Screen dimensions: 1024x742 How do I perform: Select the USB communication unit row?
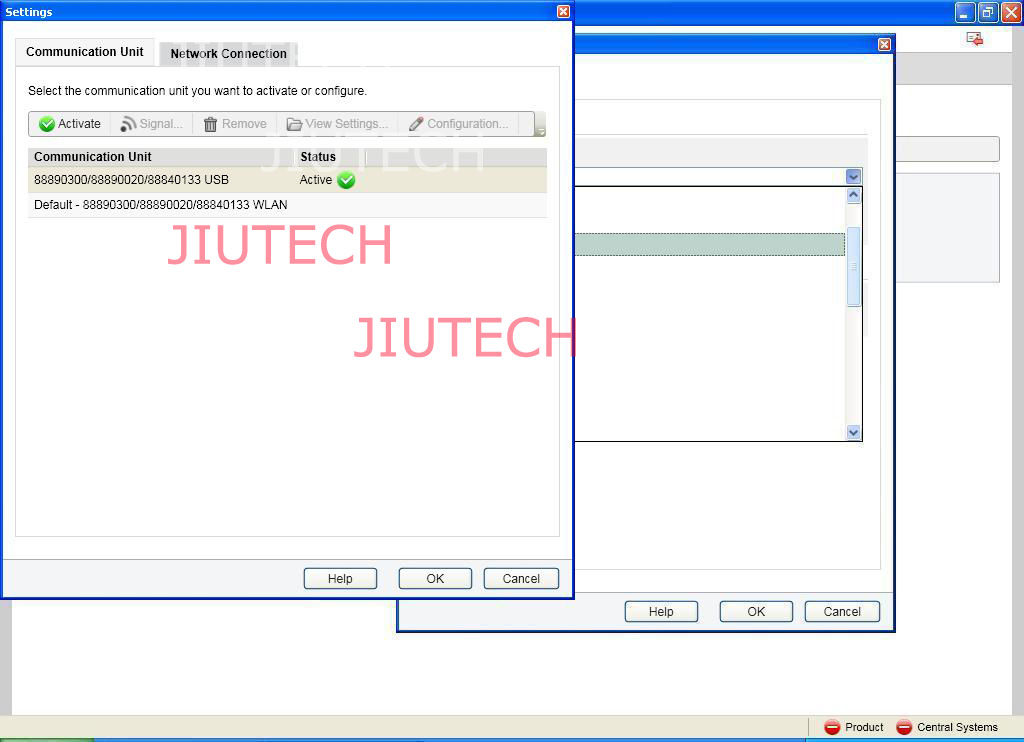[160, 180]
